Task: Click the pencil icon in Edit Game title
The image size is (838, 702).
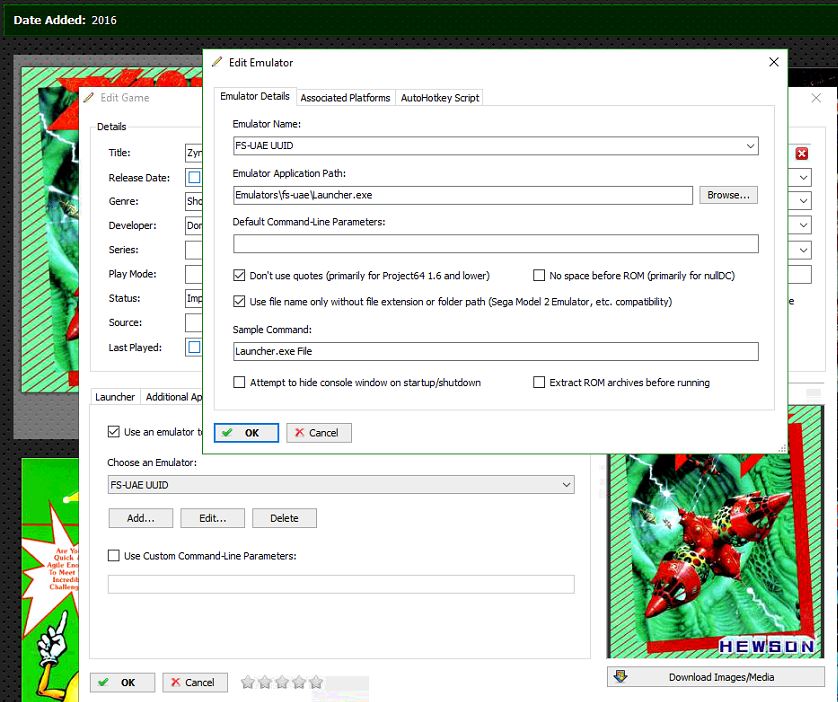Action: [x=89, y=97]
